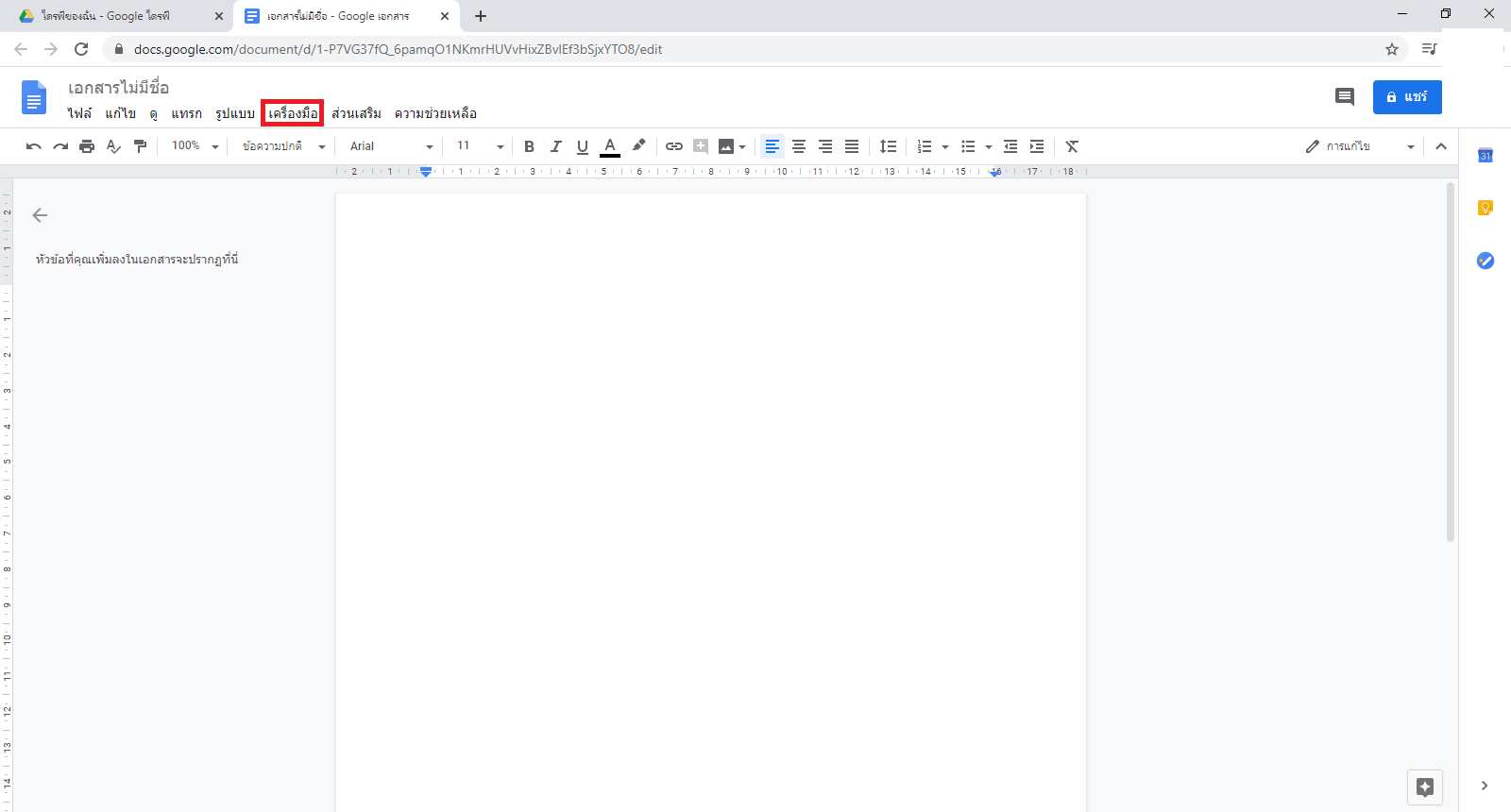
Task: Open Google Tasks side panel
Action: (1486, 261)
